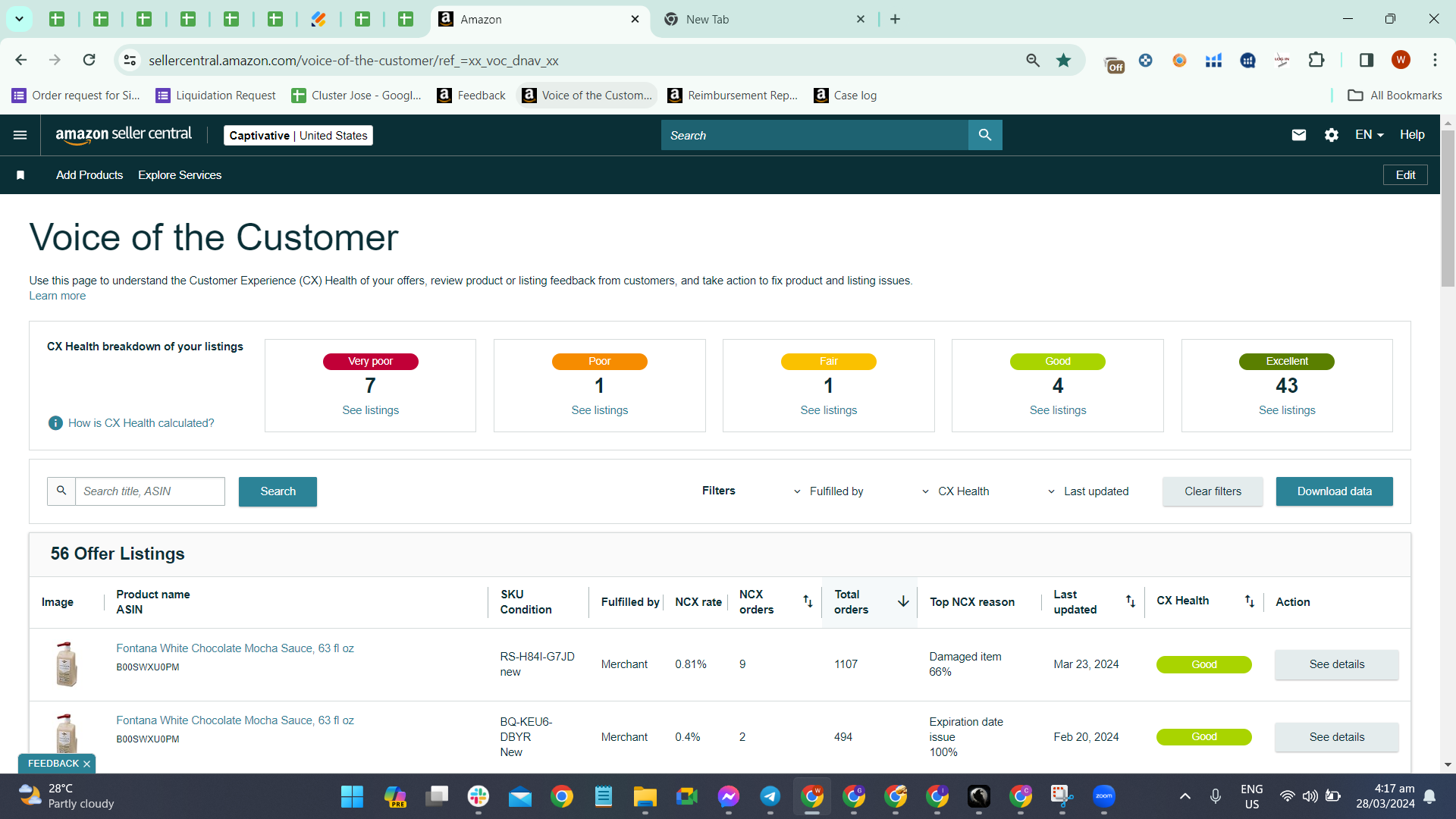Image resolution: width=1456 pixels, height=819 pixels.
Task: Open Add Products link
Action: click(89, 175)
